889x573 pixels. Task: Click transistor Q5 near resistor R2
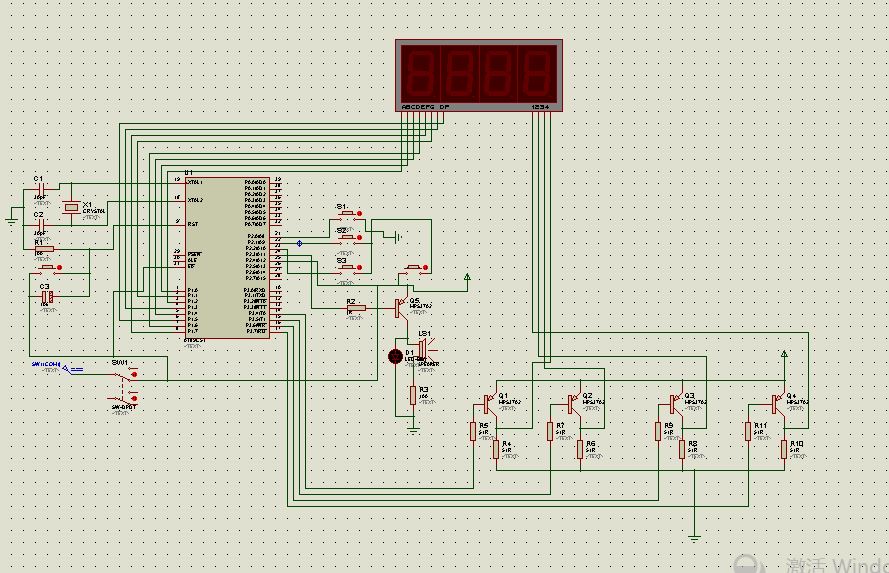tap(399, 307)
